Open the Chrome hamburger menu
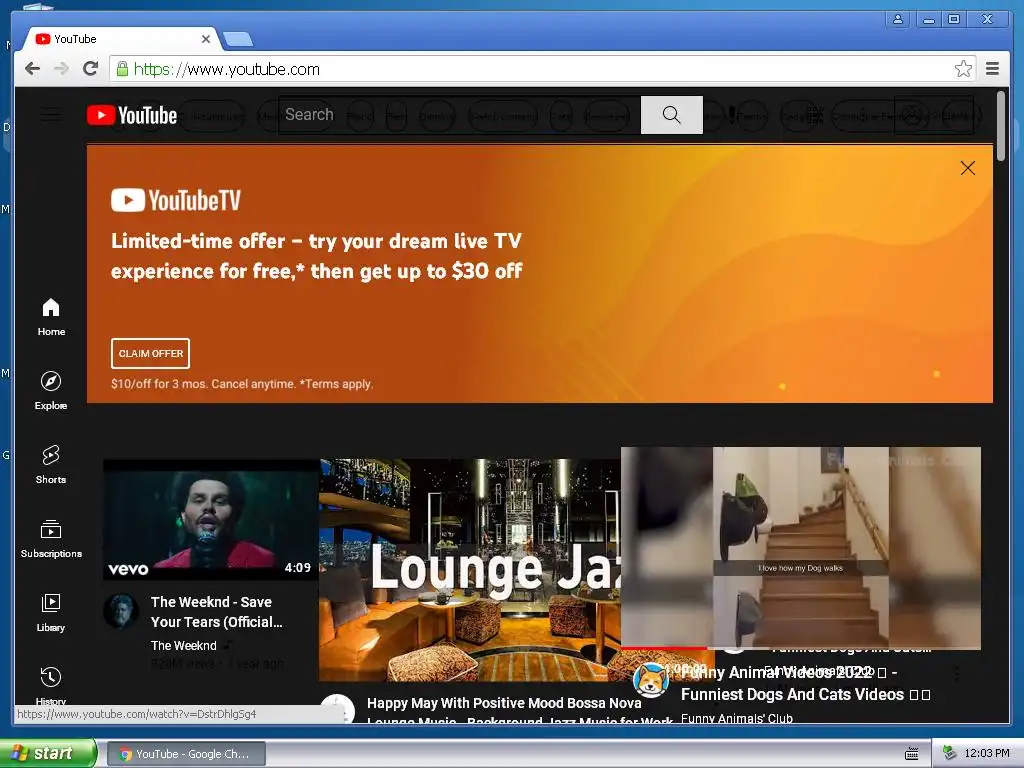Screen dimensions: 1024x768 click(x=992, y=69)
